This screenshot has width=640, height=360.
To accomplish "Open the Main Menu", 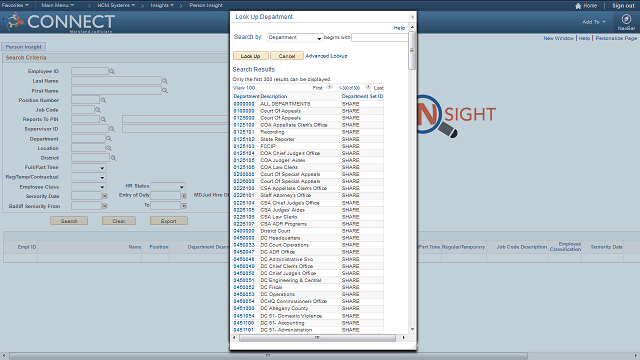I will pyautogui.click(x=58, y=5).
